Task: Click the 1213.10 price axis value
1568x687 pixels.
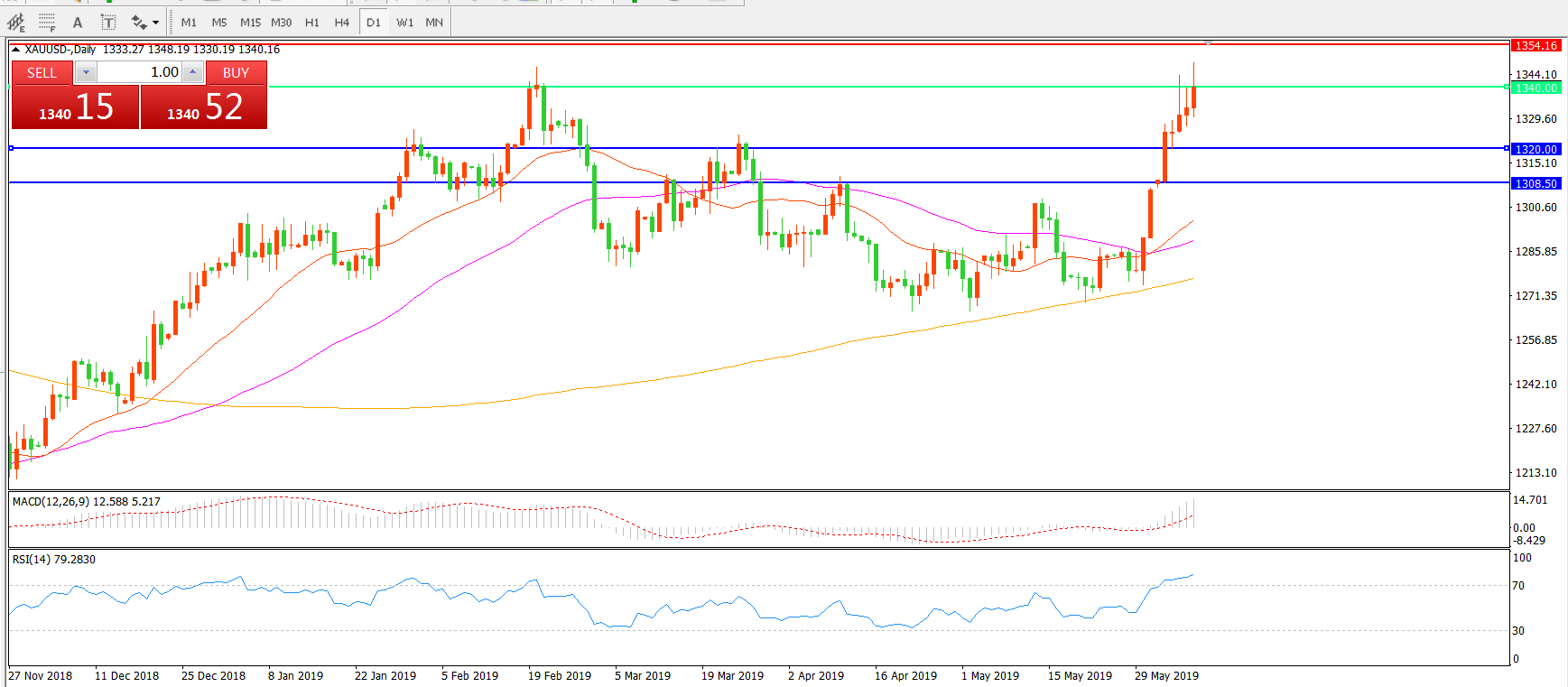Action: coord(1536,472)
